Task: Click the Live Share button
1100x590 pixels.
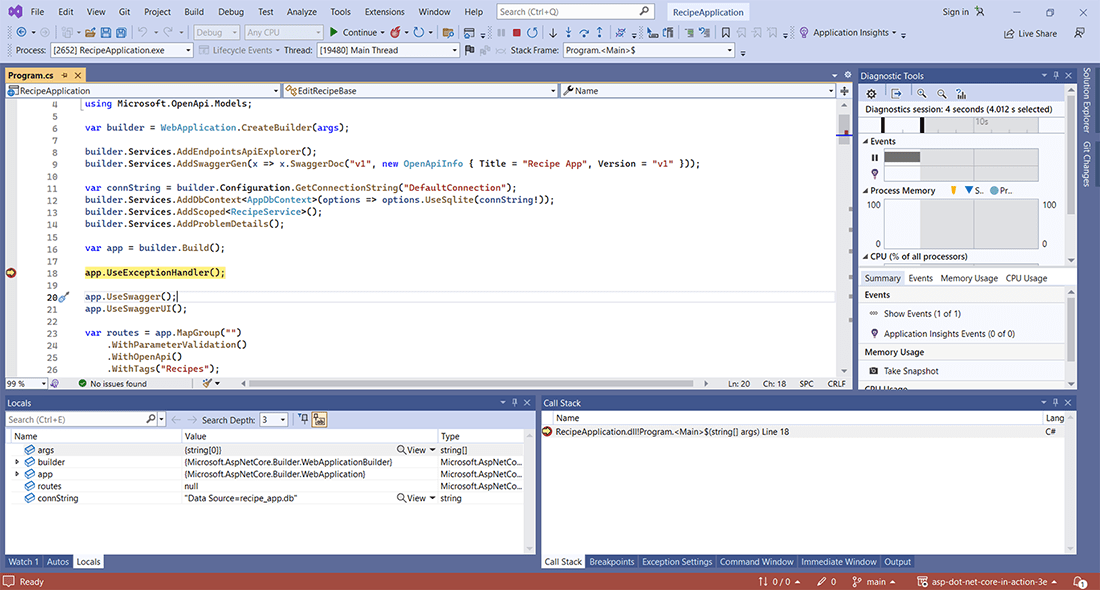Action: pos(1031,33)
